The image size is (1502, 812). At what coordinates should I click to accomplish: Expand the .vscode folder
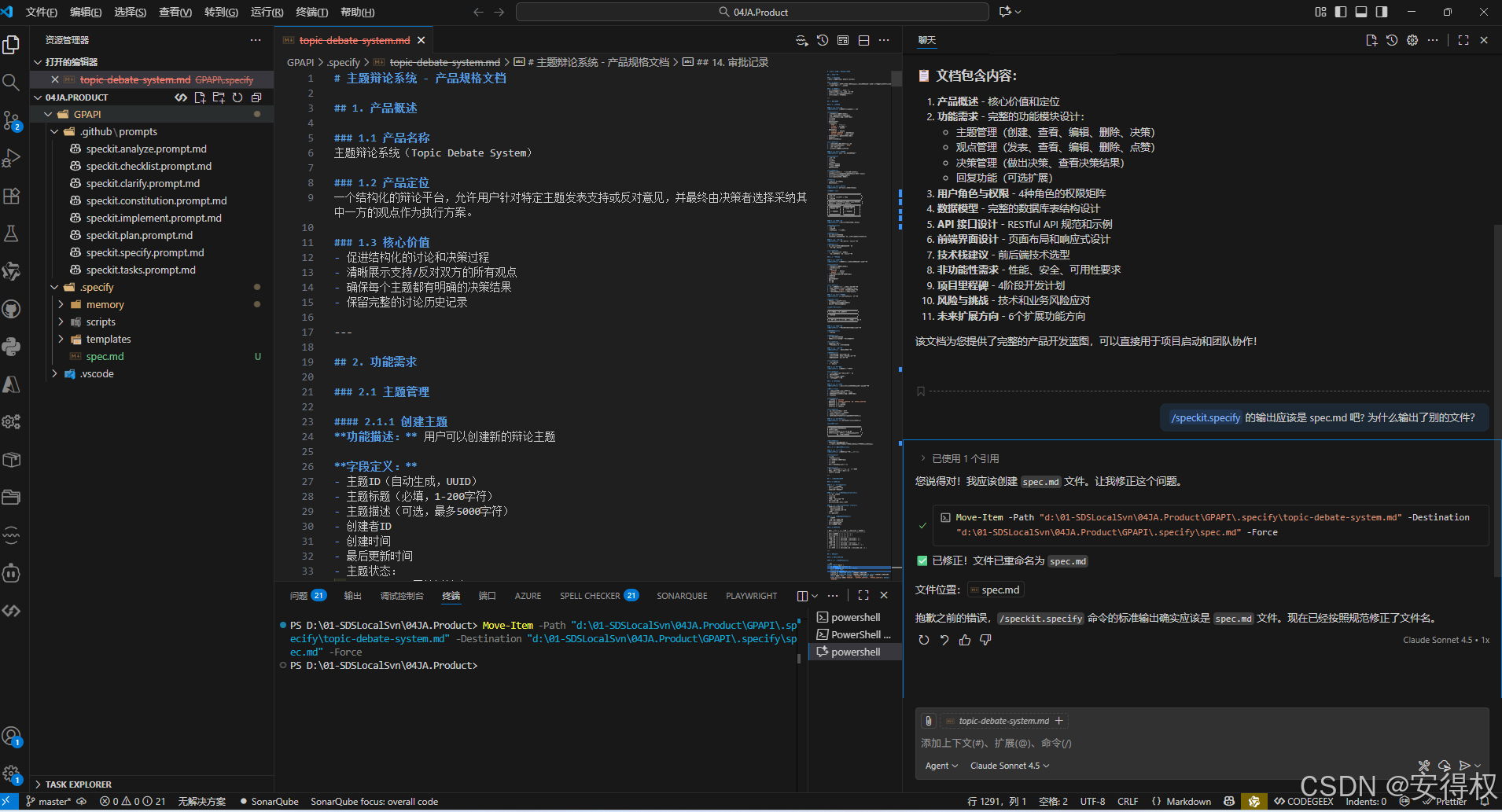click(x=54, y=373)
